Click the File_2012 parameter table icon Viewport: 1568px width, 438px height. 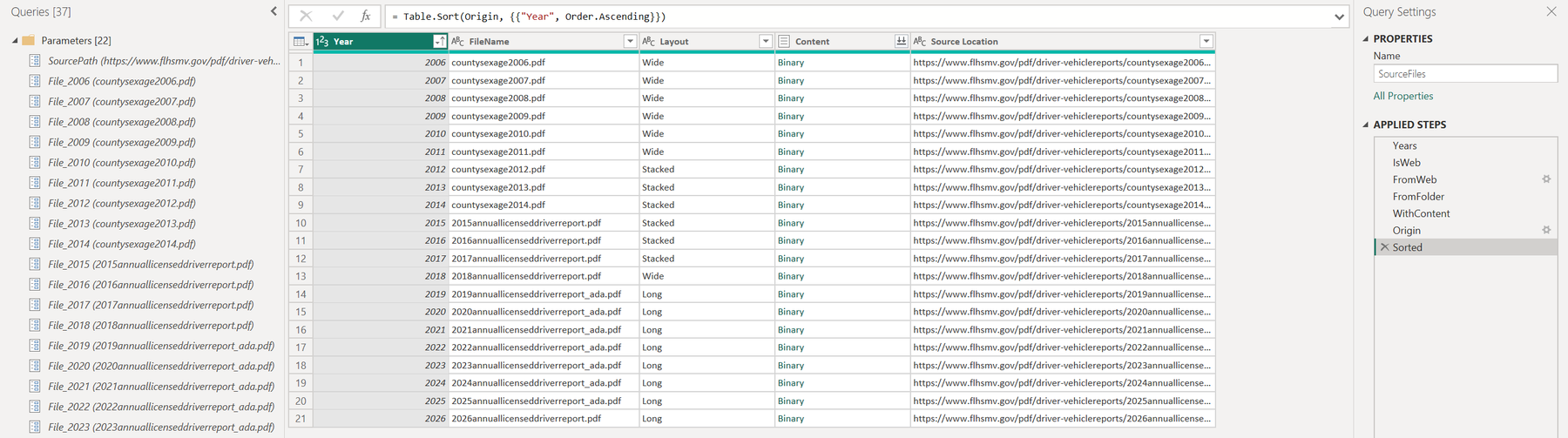tap(35, 203)
